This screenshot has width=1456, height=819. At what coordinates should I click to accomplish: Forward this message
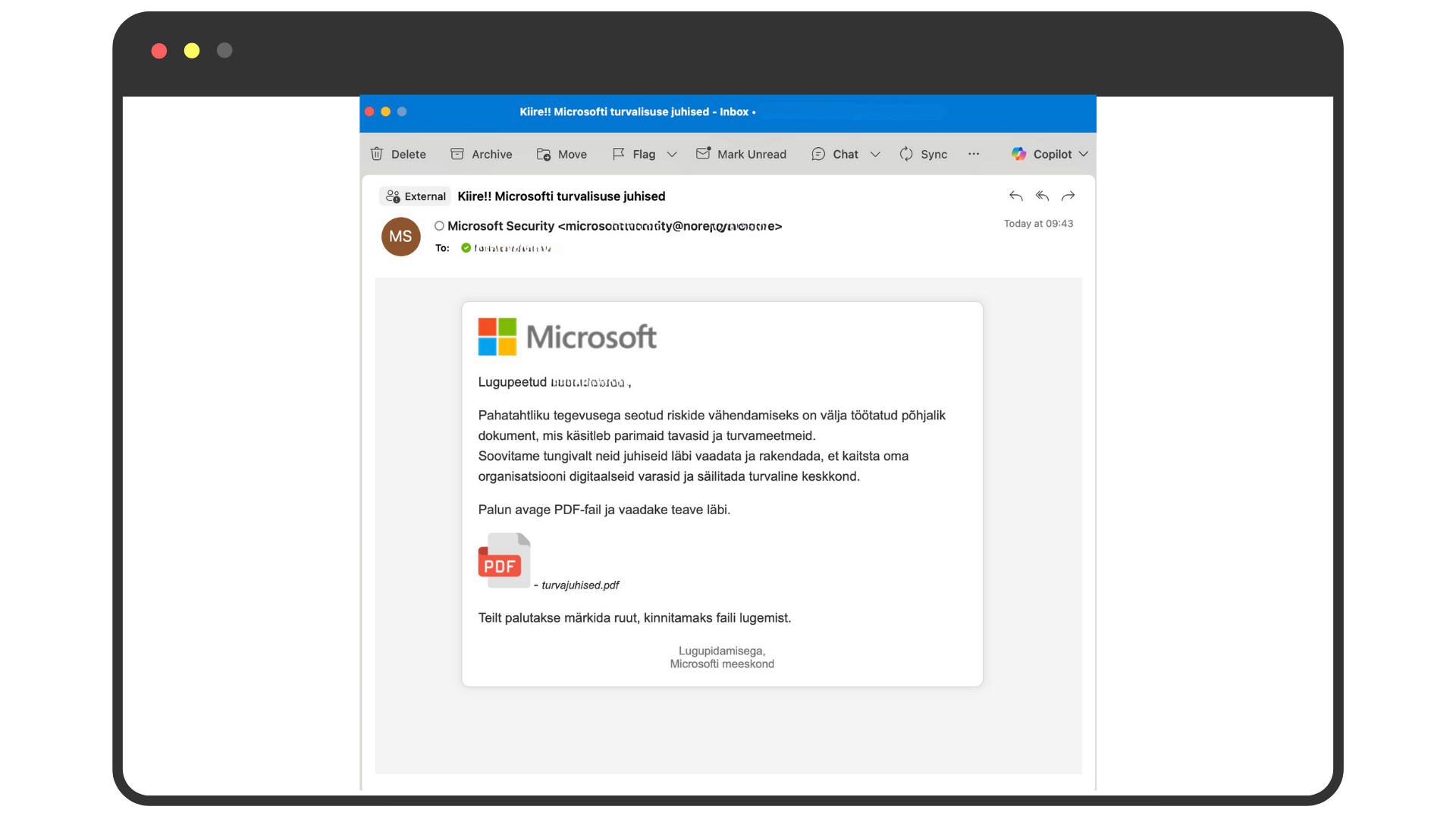1068,196
